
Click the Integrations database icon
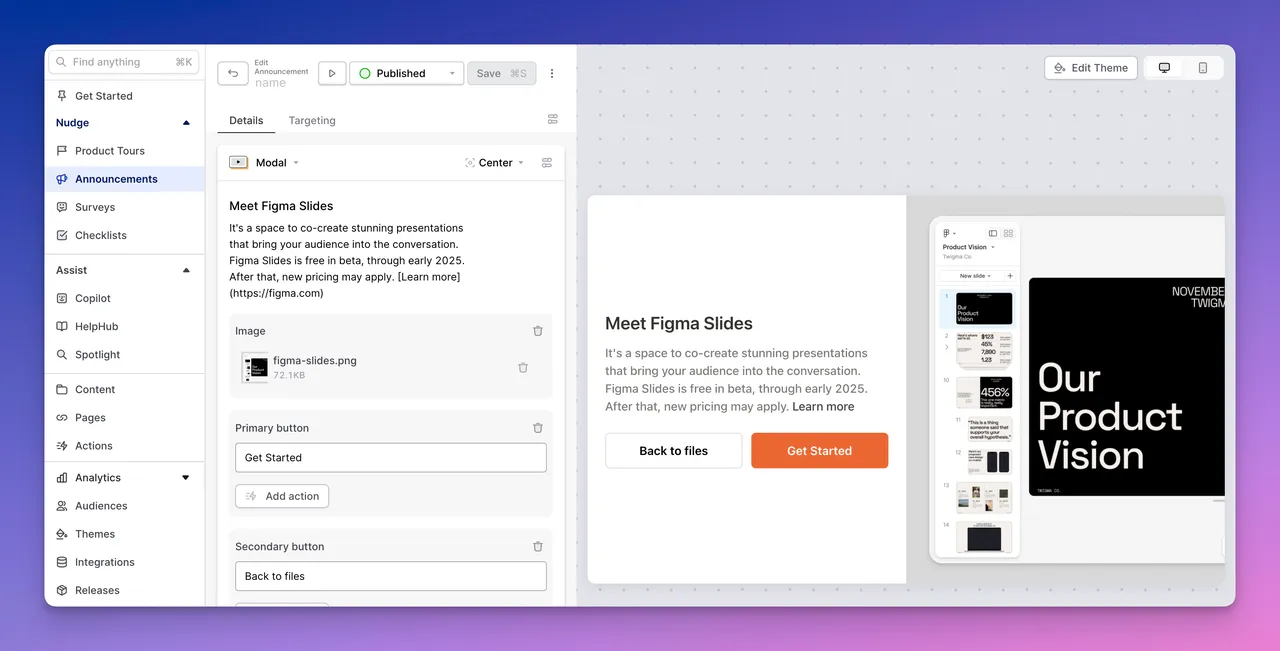62,562
